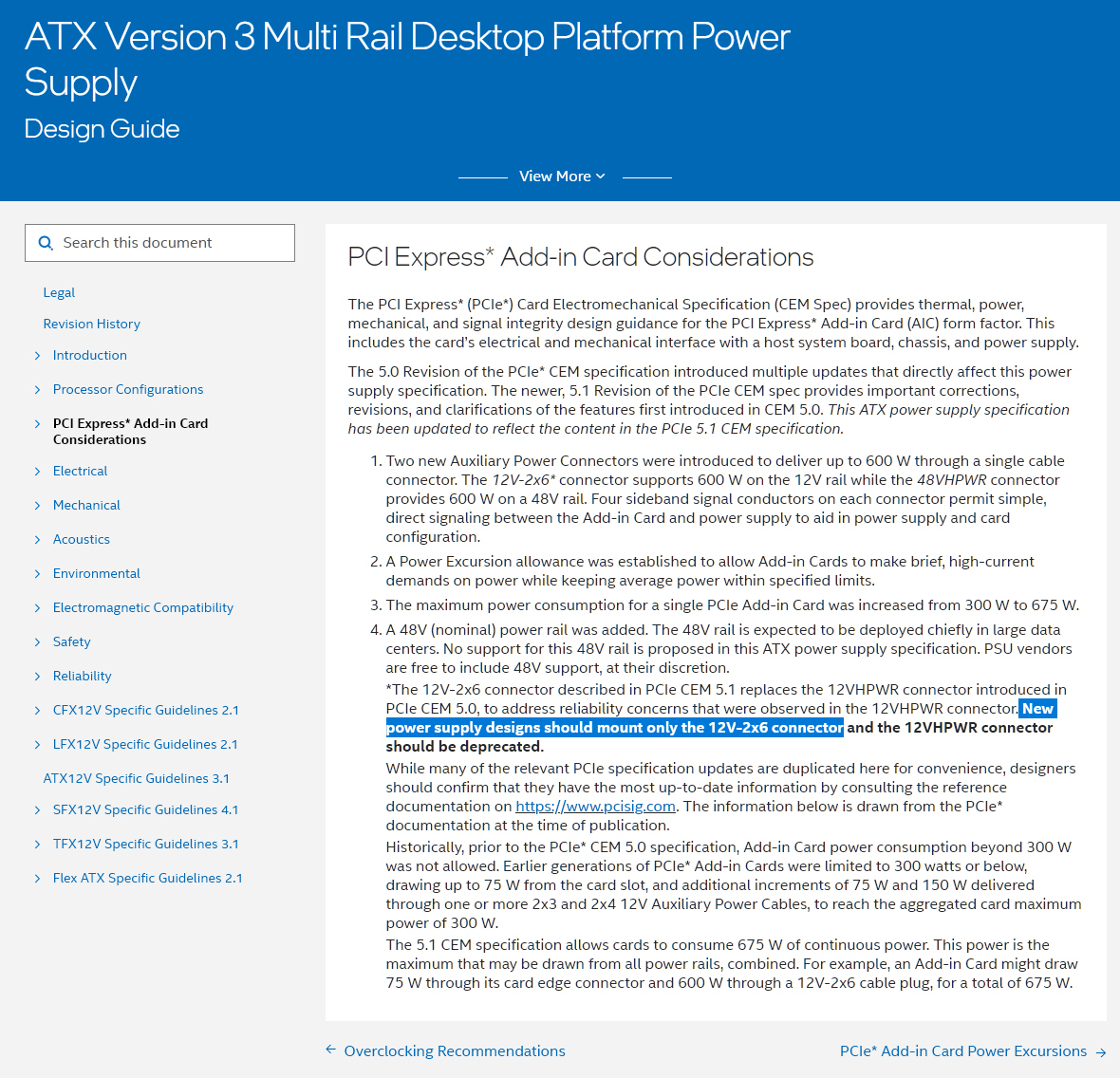Go to next page PCIe* Add-in Card Power Excursions
This screenshot has height=1078, width=1120.
[962, 1051]
